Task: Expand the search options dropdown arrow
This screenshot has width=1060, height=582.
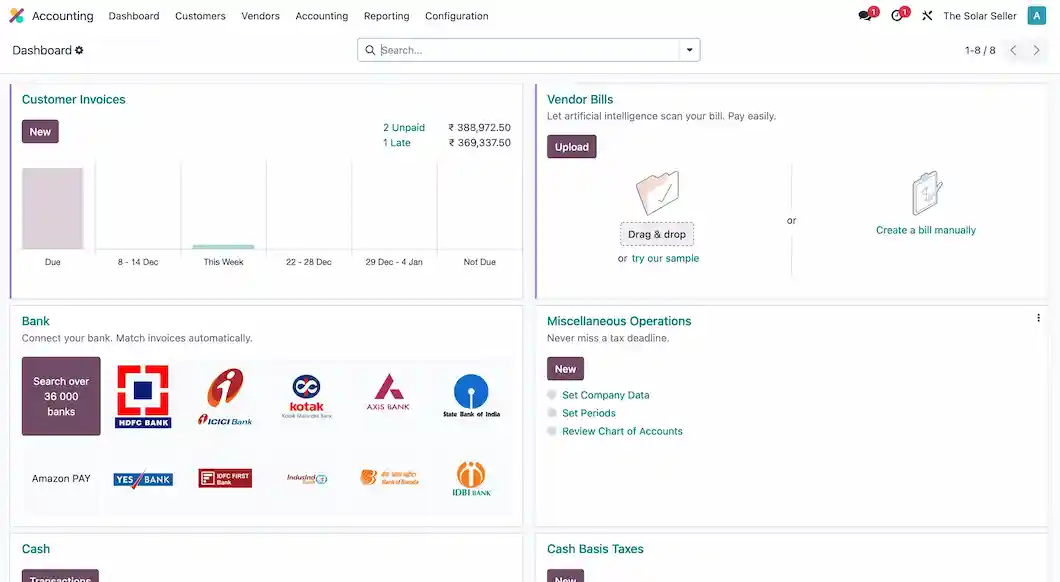Action: pyautogui.click(x=689, y=50)
